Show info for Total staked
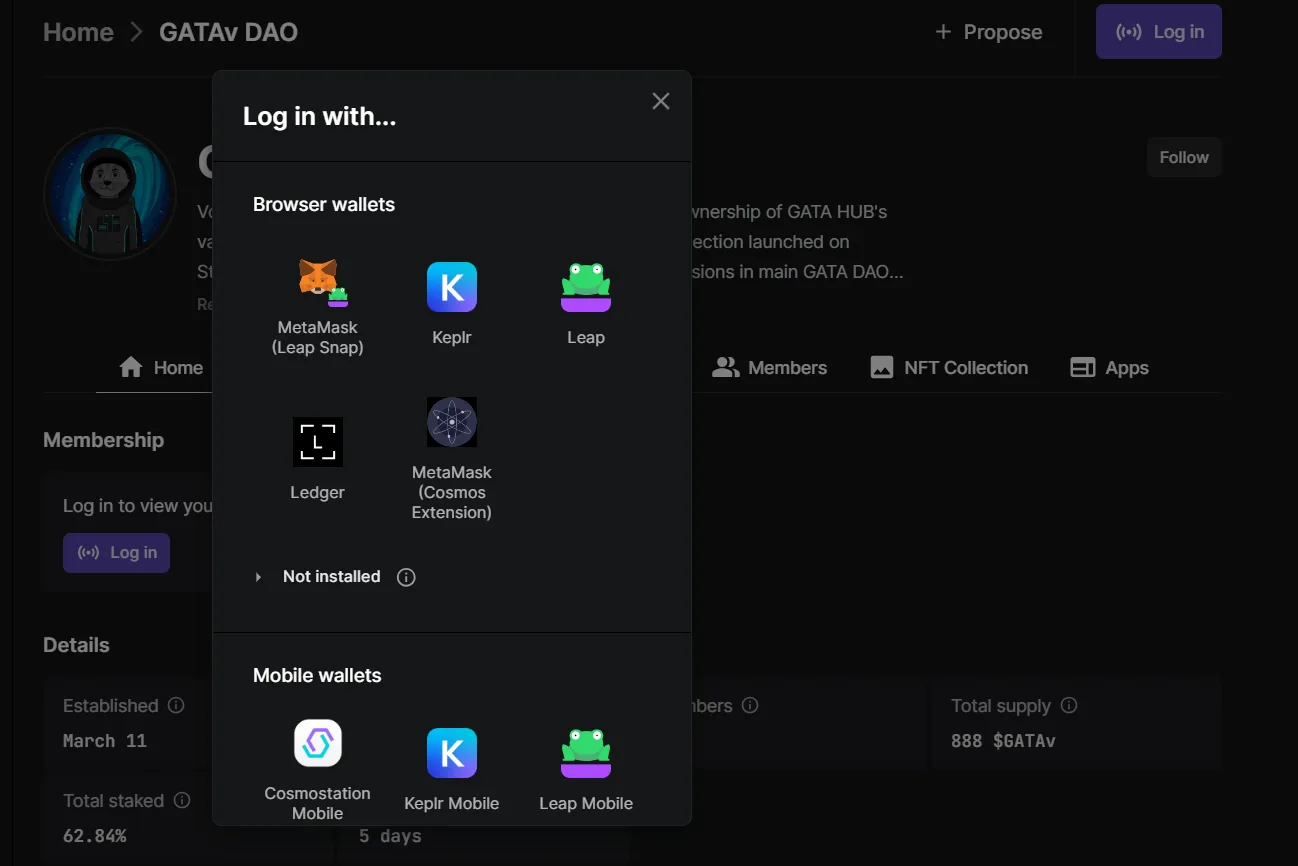 tap(182, 801)
